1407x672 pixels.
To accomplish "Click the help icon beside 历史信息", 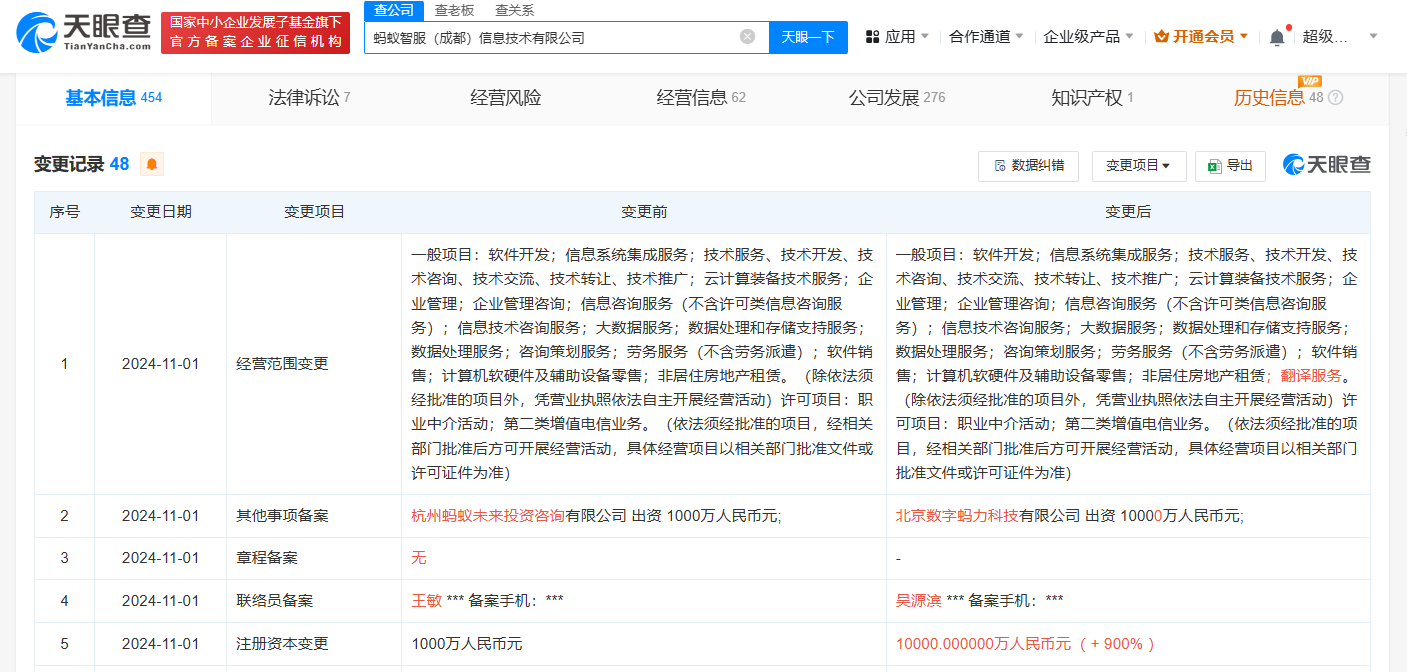I will (x=1335, y=98).
